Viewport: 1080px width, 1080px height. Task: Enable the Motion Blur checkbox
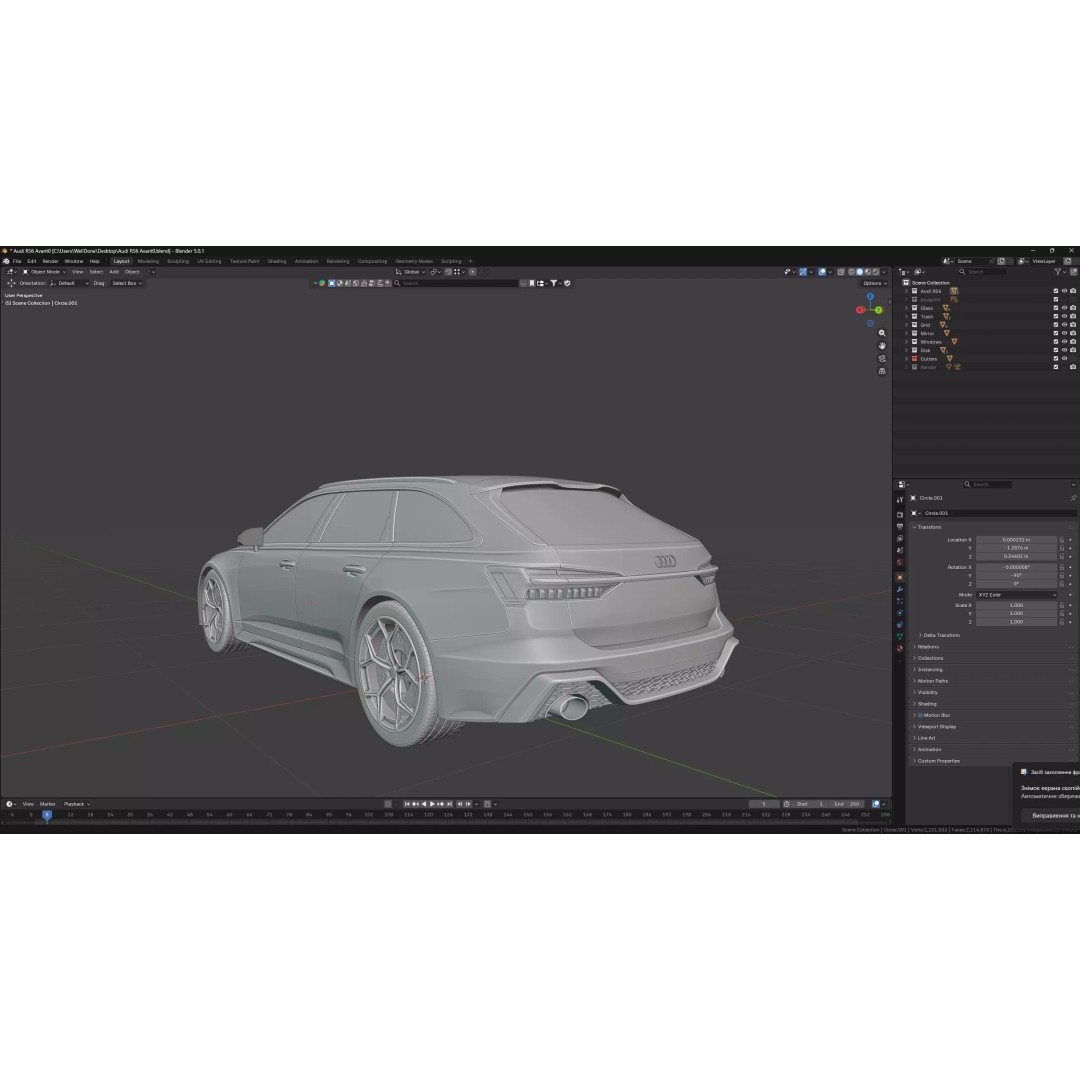pos(920,715)
